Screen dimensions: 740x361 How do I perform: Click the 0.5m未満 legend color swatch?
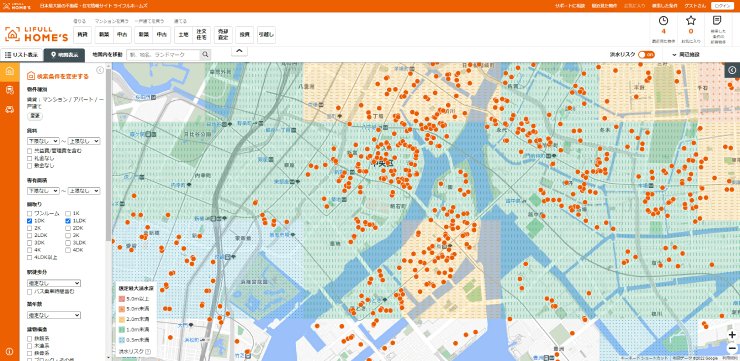coord(121,339)
